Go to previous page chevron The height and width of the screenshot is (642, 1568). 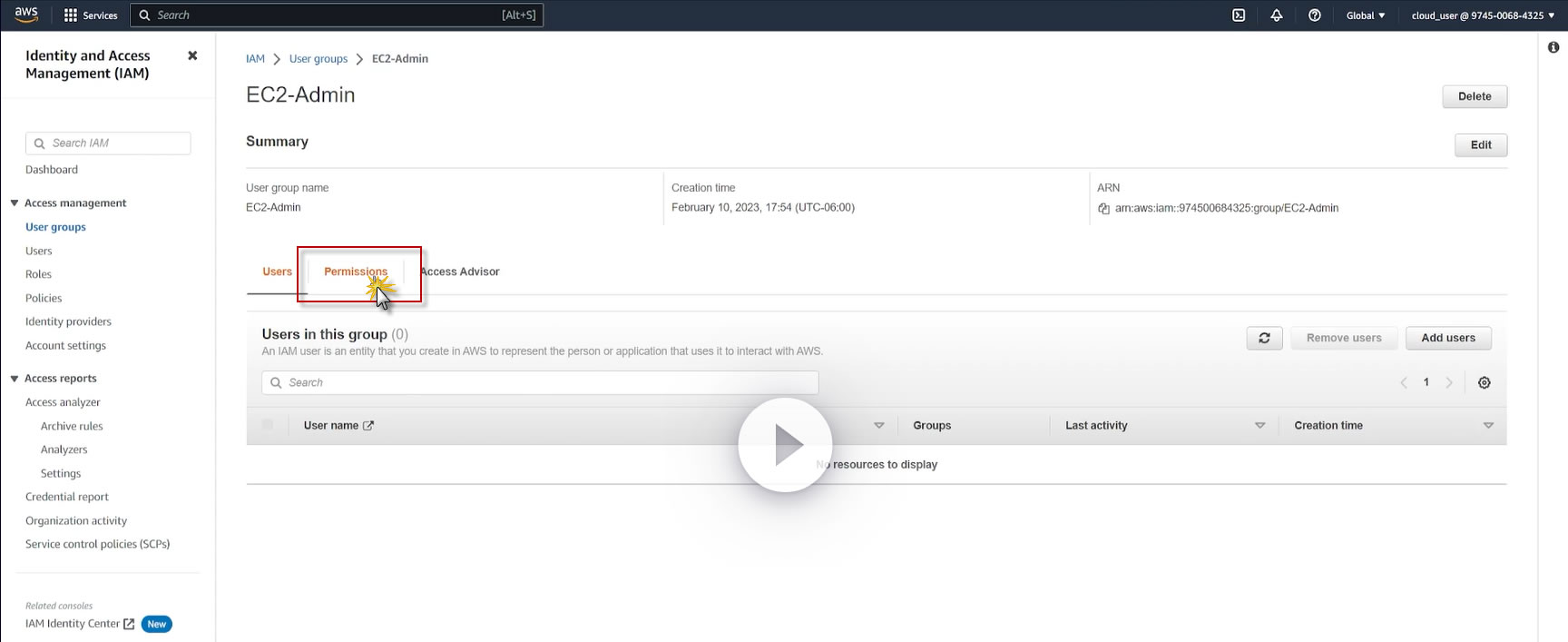tap(1404, 382)
